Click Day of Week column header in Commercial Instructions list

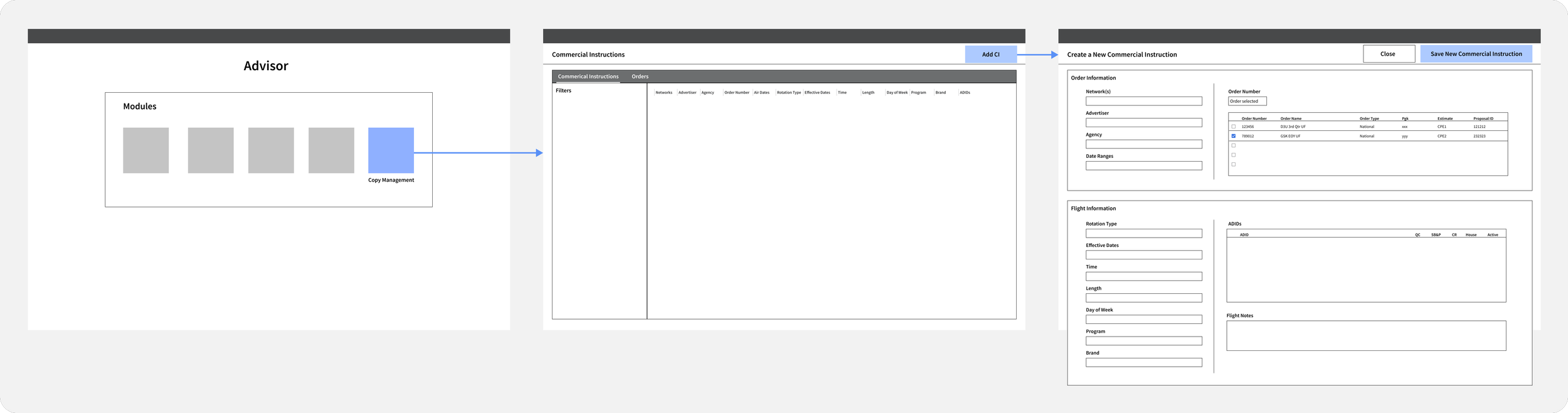897,93
